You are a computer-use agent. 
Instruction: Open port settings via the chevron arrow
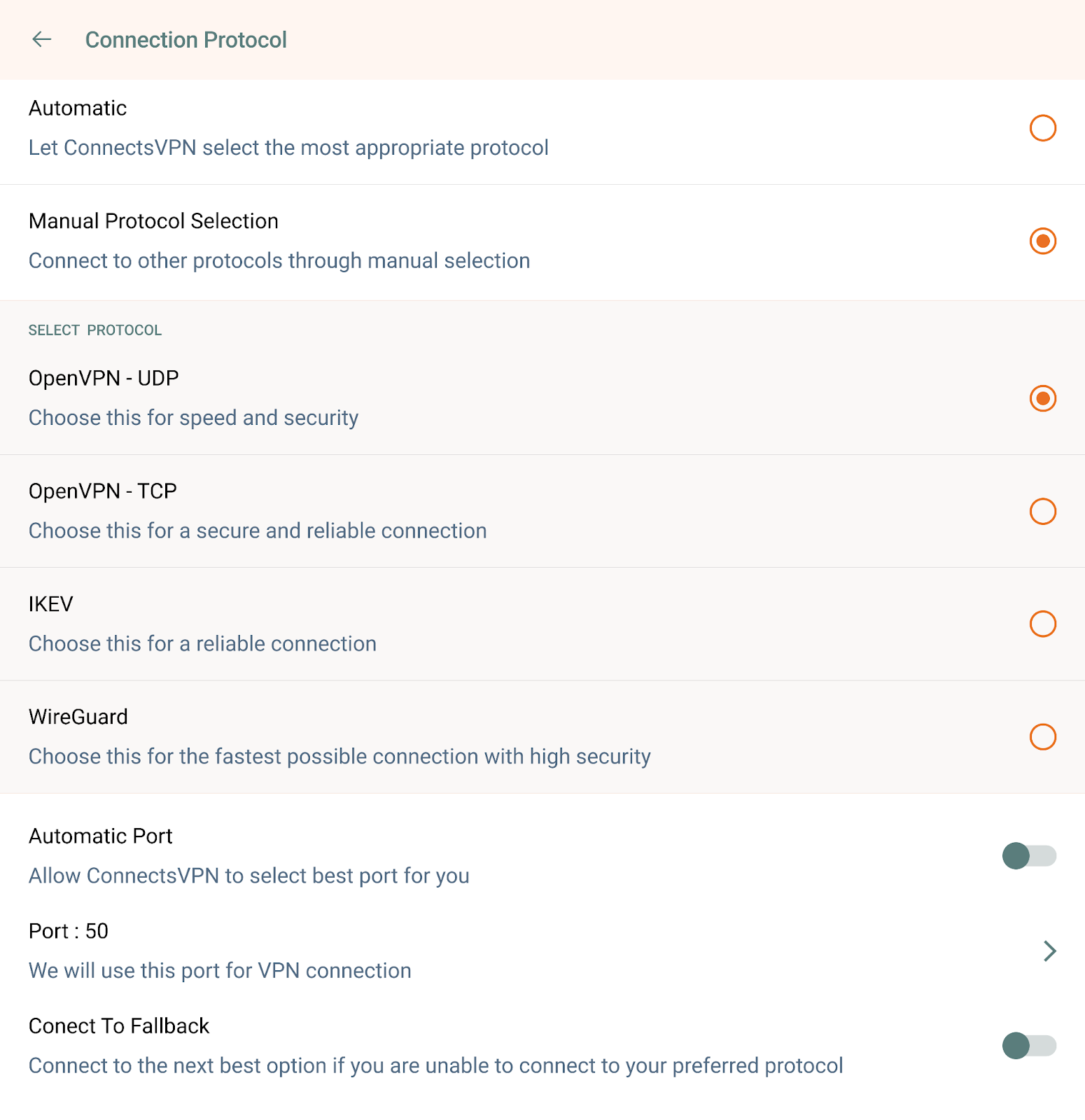(1049, 951)
